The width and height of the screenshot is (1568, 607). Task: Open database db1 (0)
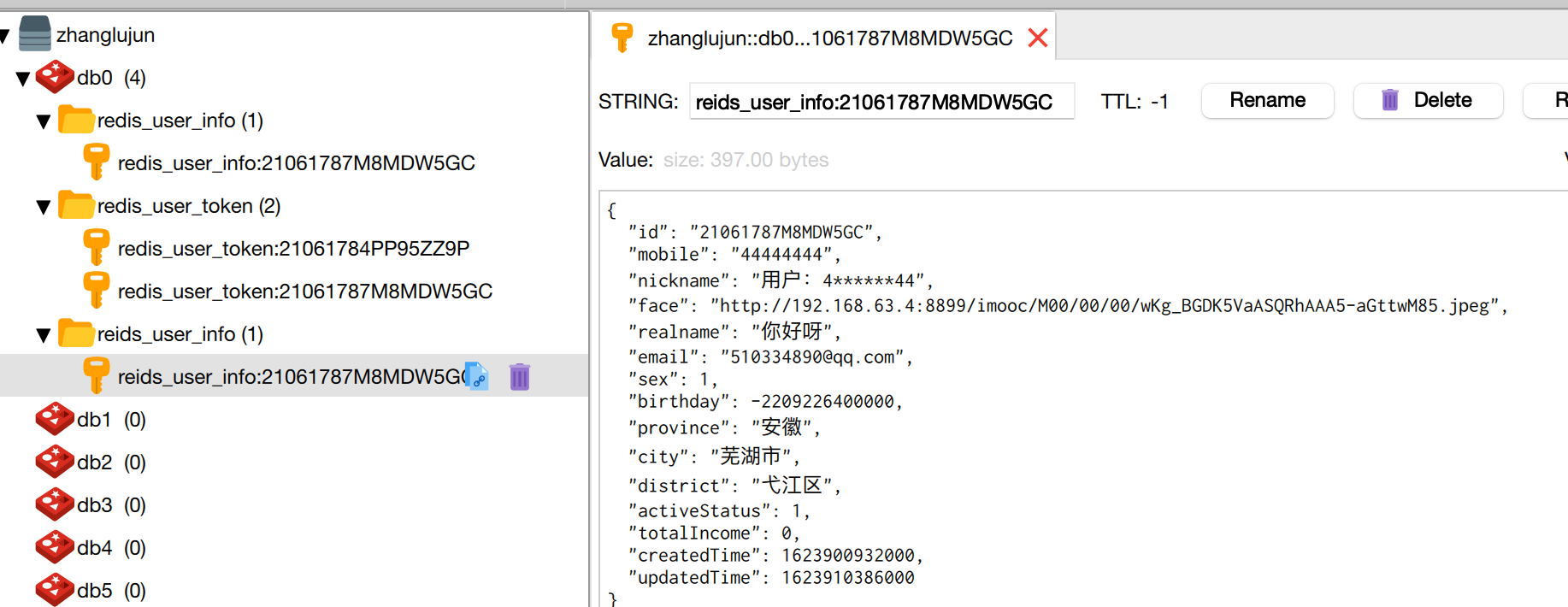(111, 420)
